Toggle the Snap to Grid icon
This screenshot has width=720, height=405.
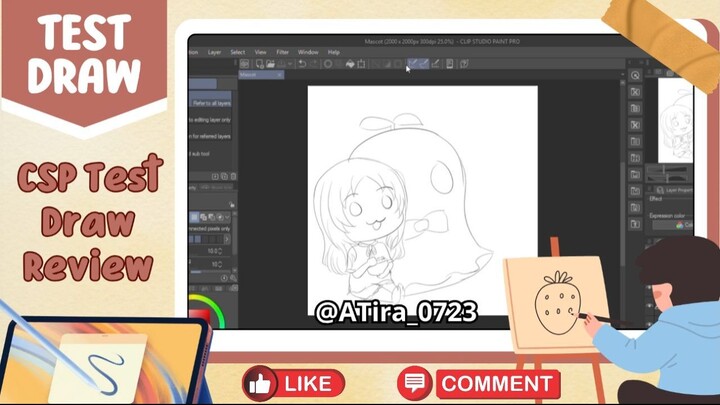pos(436,64)
